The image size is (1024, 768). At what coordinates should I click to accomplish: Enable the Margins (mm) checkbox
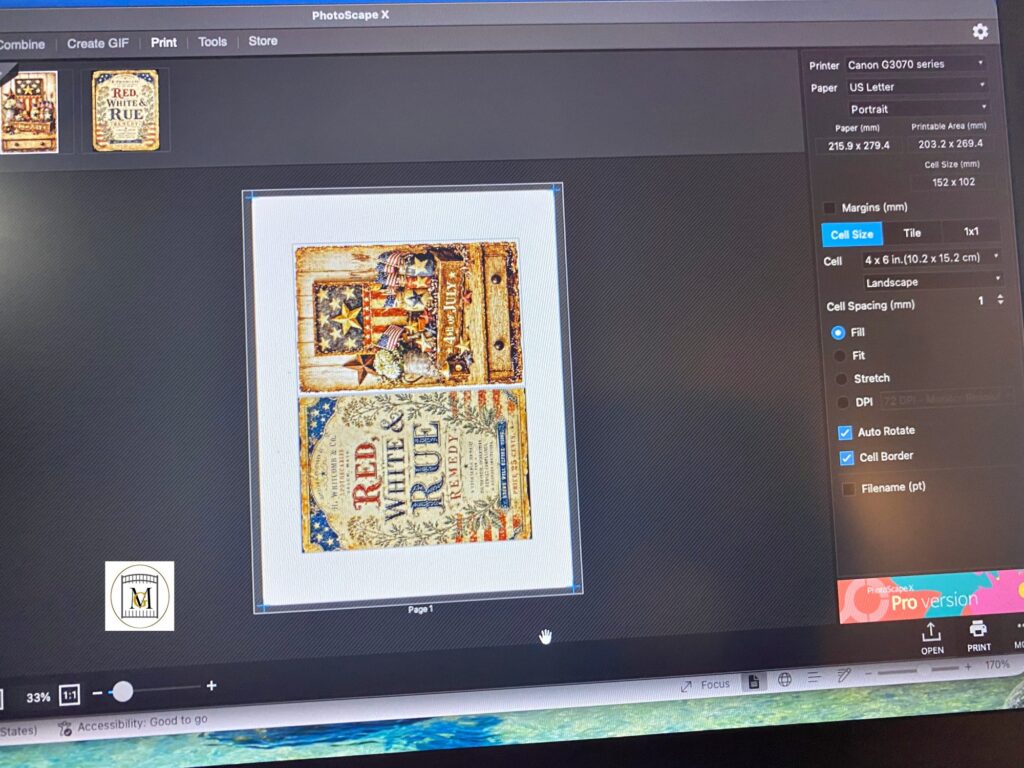829,208
